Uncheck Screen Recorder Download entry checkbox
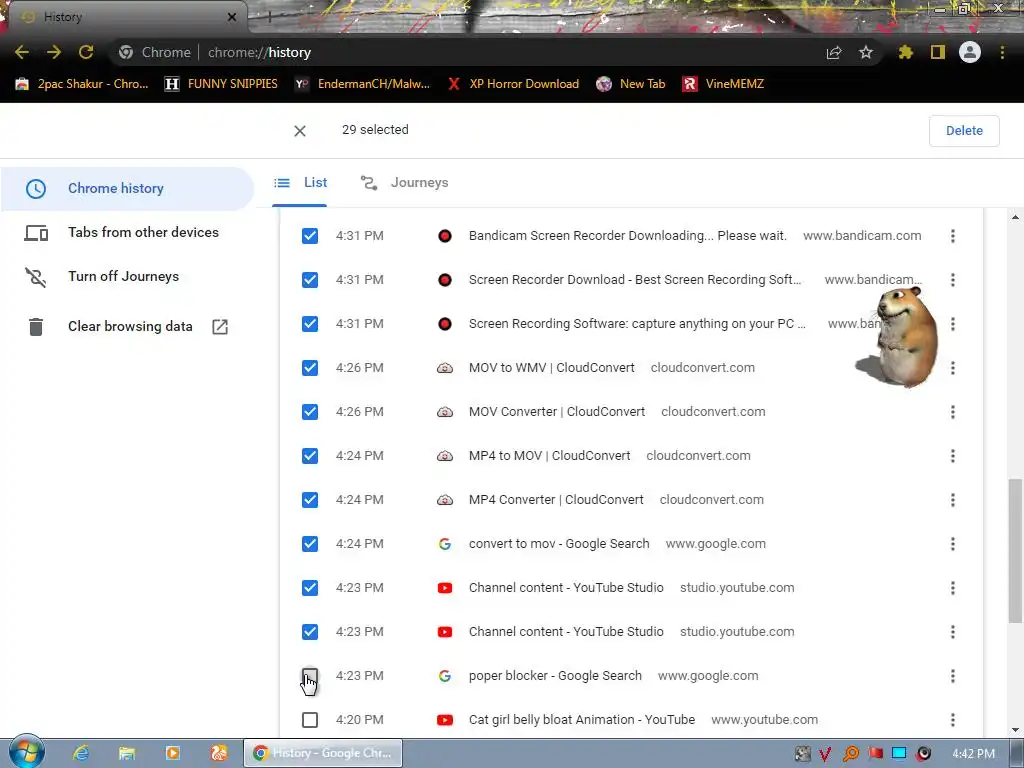This screenshot has width=1024, height=768. click(x=310, y=280)
